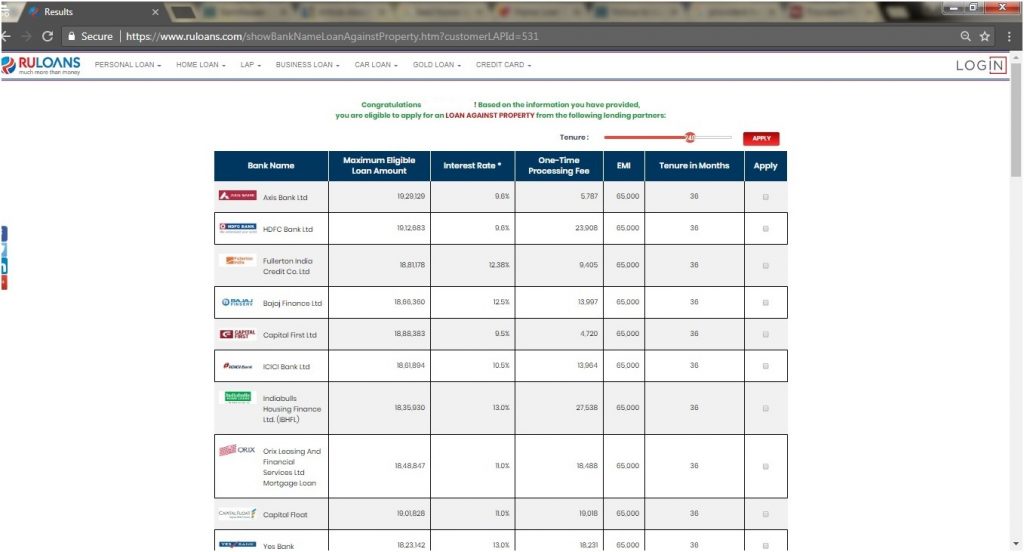Image resolution: width=1024 pixels, height=552 pixels.
Task: Click the Axis Bank logo
Action: click(238, 195)
